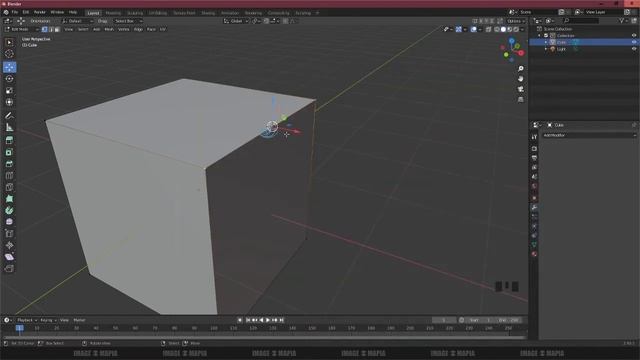Select the Measure tool
640x360 pixels.
9,127
